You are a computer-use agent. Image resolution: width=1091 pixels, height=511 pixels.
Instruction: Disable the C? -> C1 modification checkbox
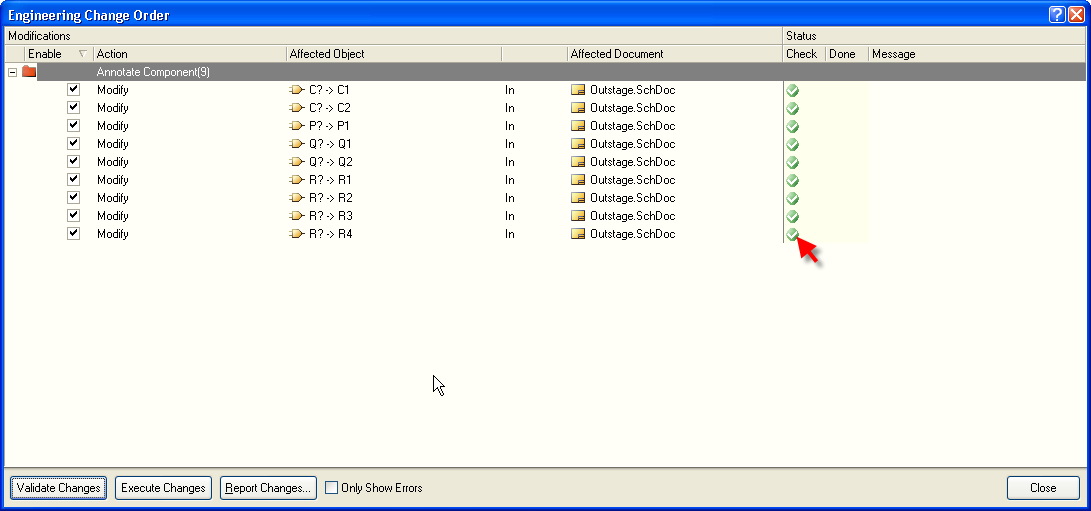coord(73,90)
